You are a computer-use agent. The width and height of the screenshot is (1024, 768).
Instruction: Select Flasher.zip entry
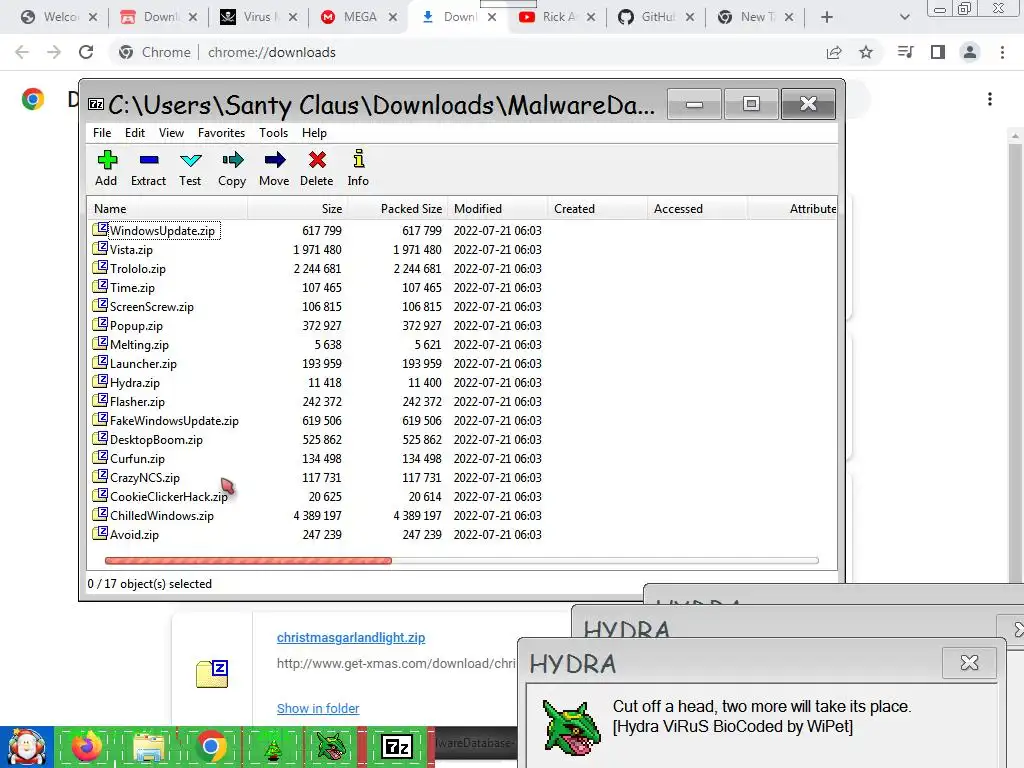[x=137, y=401]
